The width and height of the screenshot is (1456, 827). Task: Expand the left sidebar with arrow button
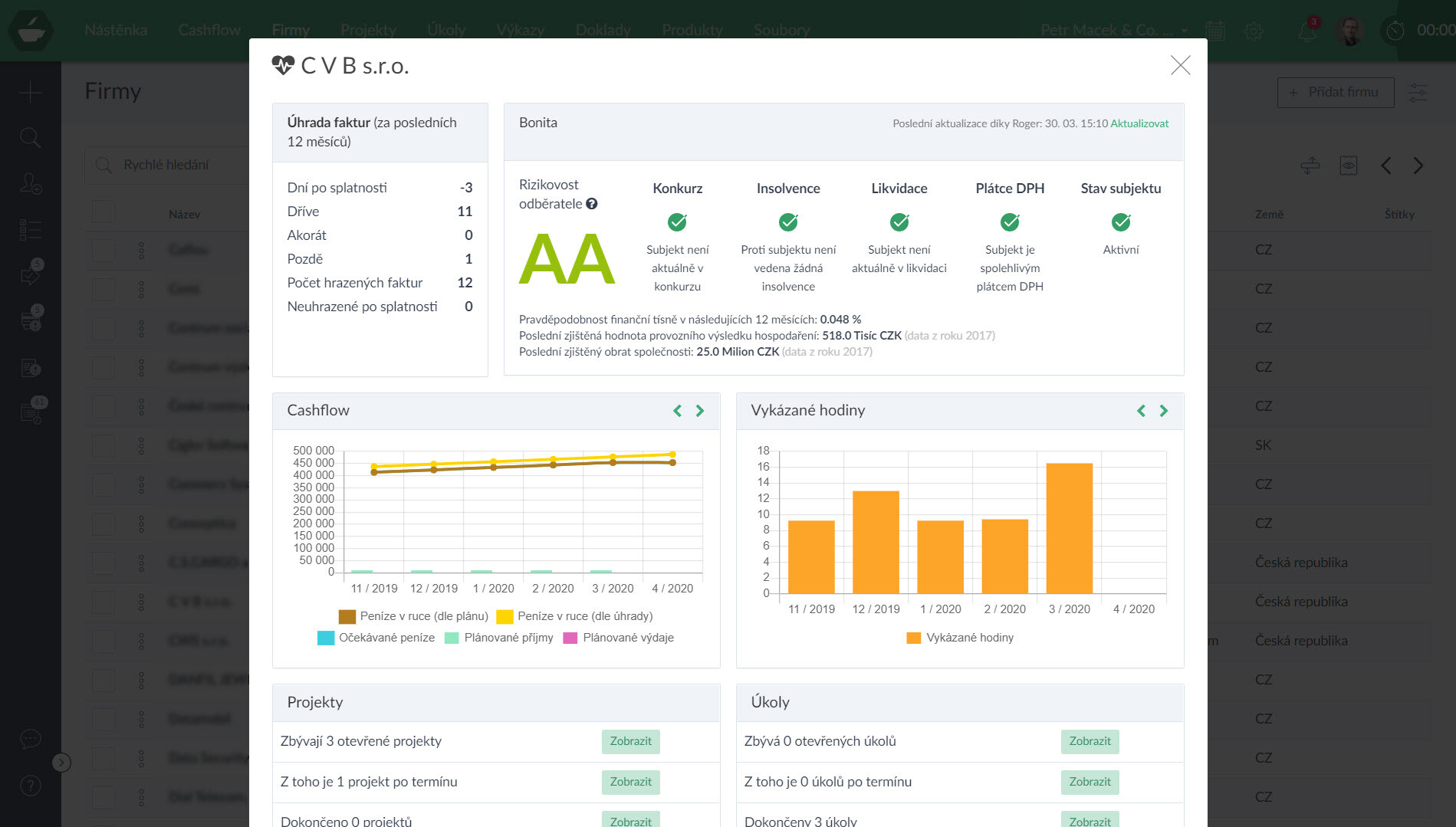(61, 762)
